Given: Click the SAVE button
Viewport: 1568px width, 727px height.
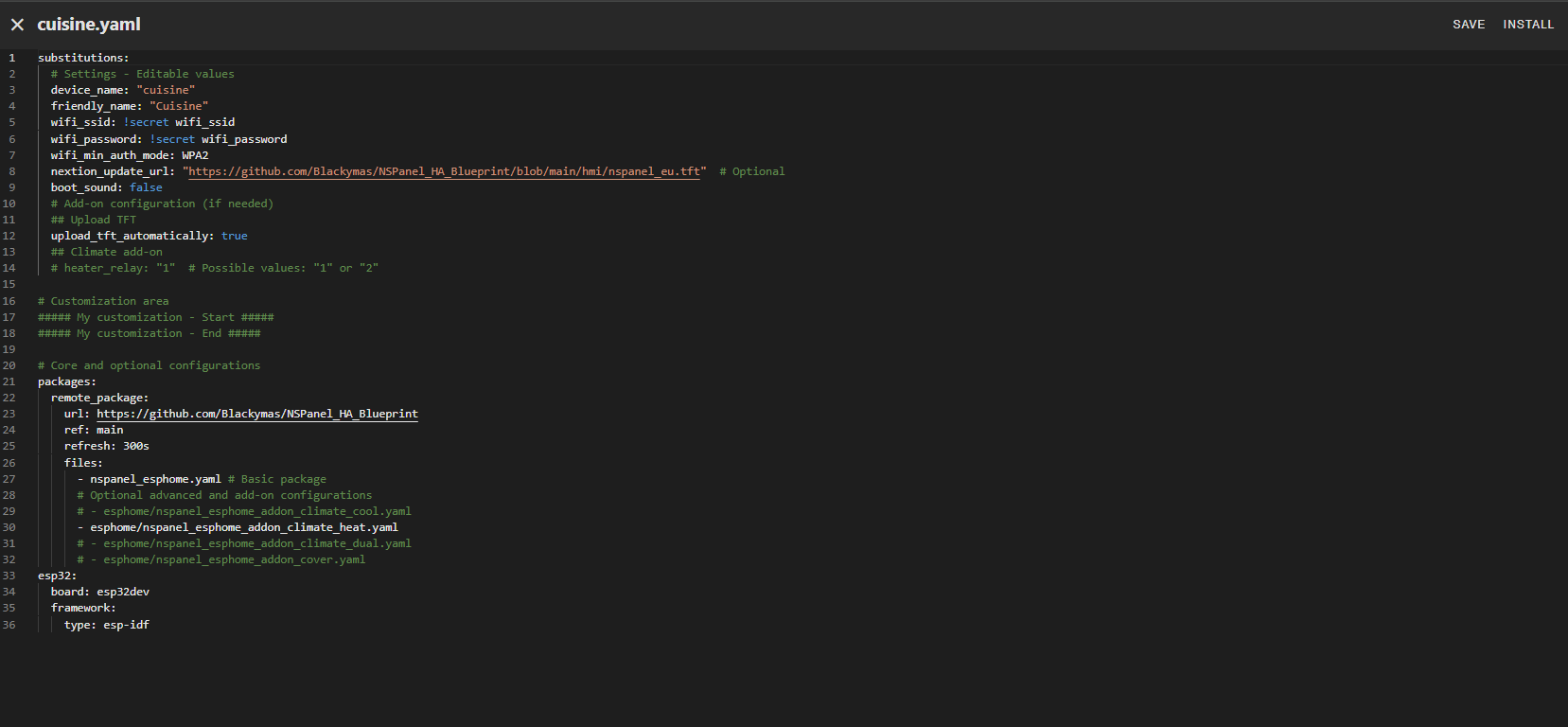Looking at the screenshot, I should coord(1469,25).
